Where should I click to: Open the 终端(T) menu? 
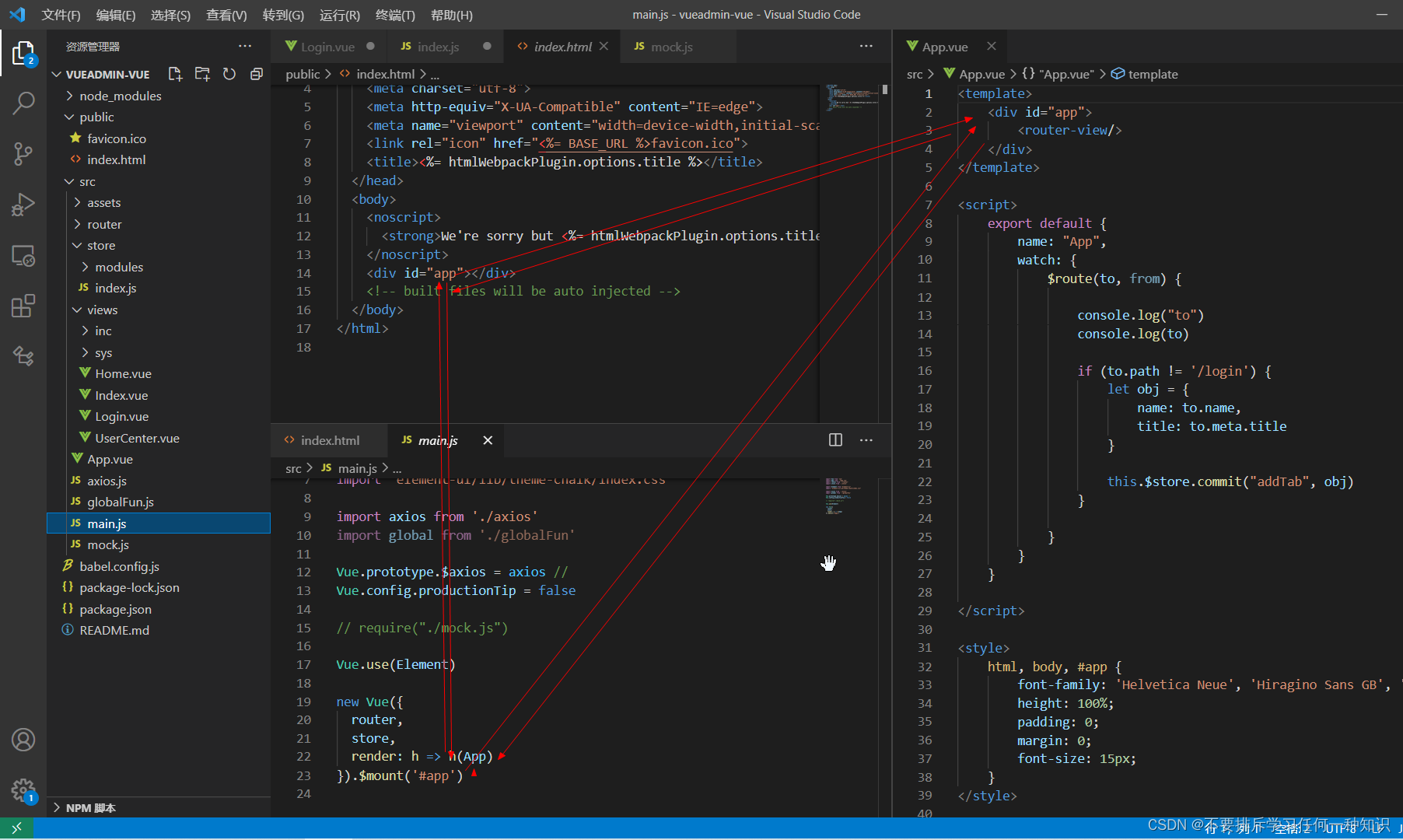(395, 15)
